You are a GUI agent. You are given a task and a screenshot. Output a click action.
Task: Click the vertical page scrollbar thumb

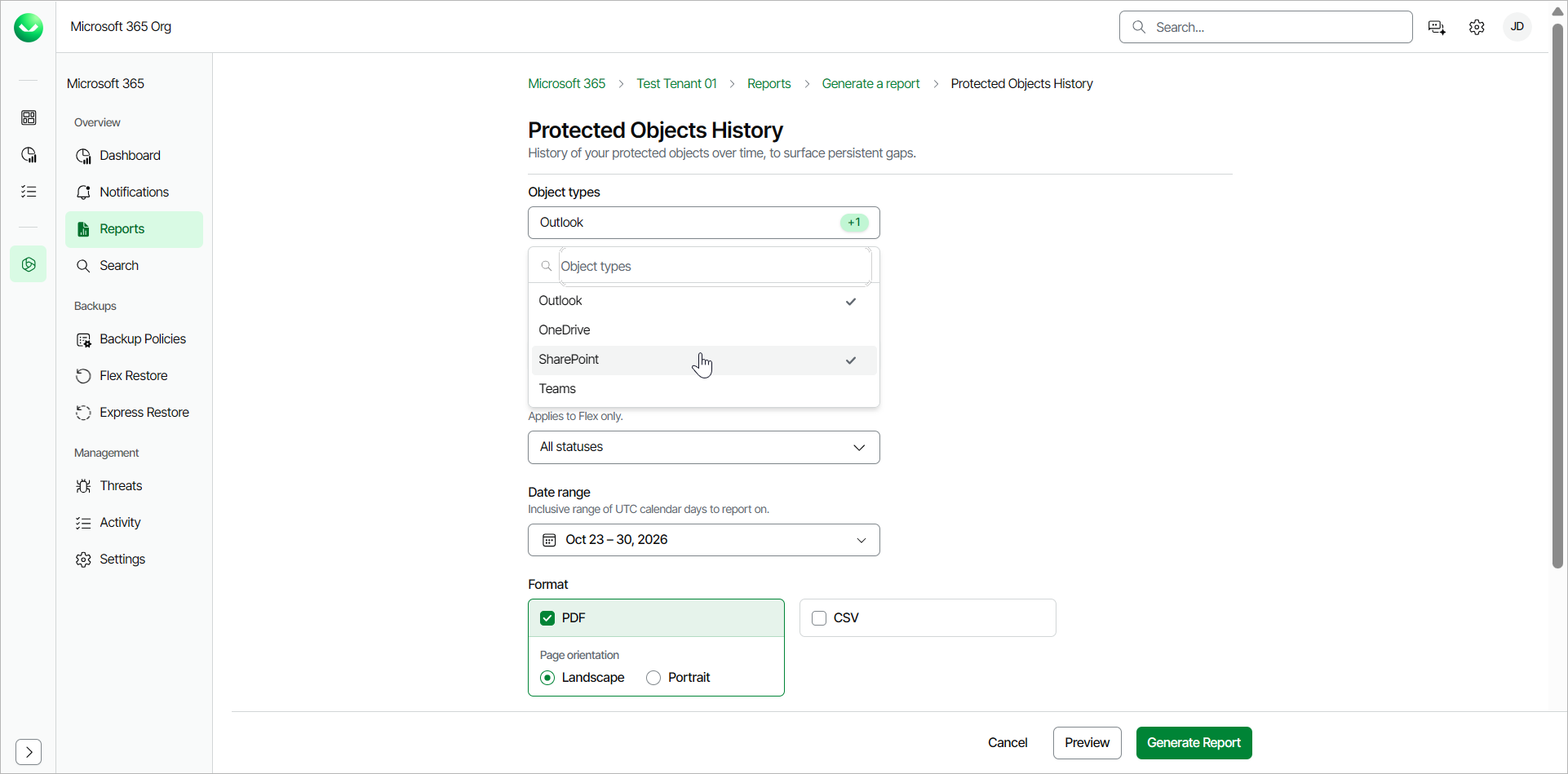[x=1557, y=295]
